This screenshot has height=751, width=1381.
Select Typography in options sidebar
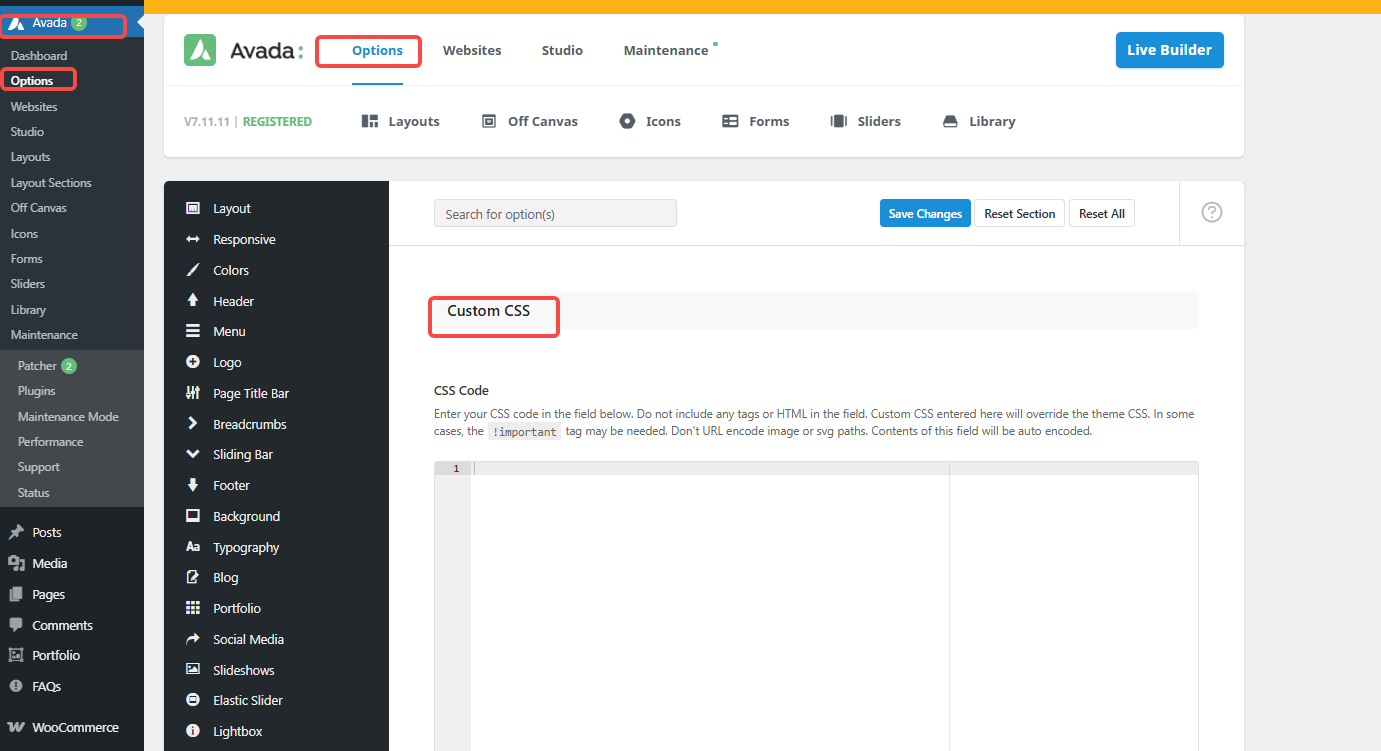coord(245,547)
